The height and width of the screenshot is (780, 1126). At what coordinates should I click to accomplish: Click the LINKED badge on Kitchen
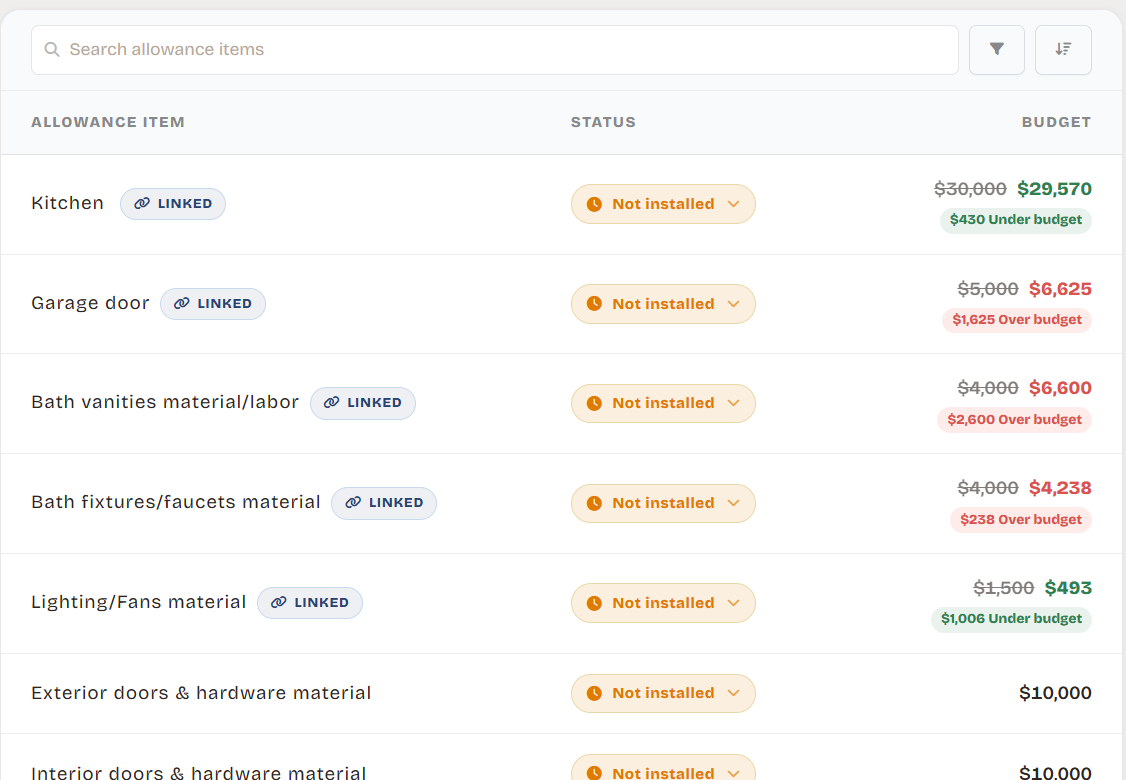pyautogui.click(x=173, y=204)
